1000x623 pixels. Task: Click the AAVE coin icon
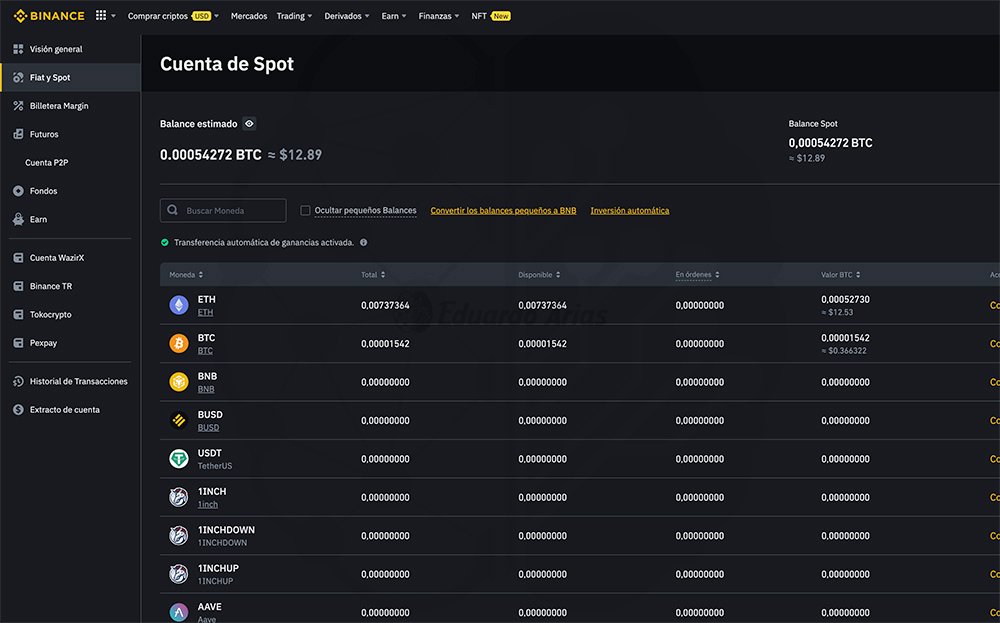[x=179, y=612]
